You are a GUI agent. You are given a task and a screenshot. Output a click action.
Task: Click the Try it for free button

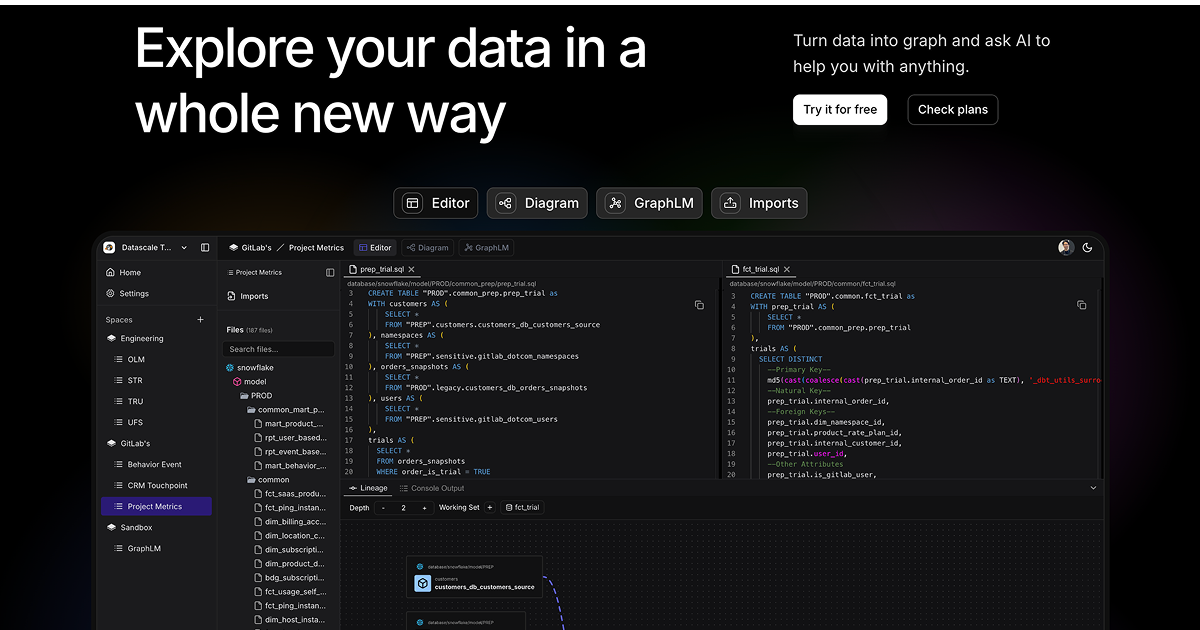(x=840, y=110)
